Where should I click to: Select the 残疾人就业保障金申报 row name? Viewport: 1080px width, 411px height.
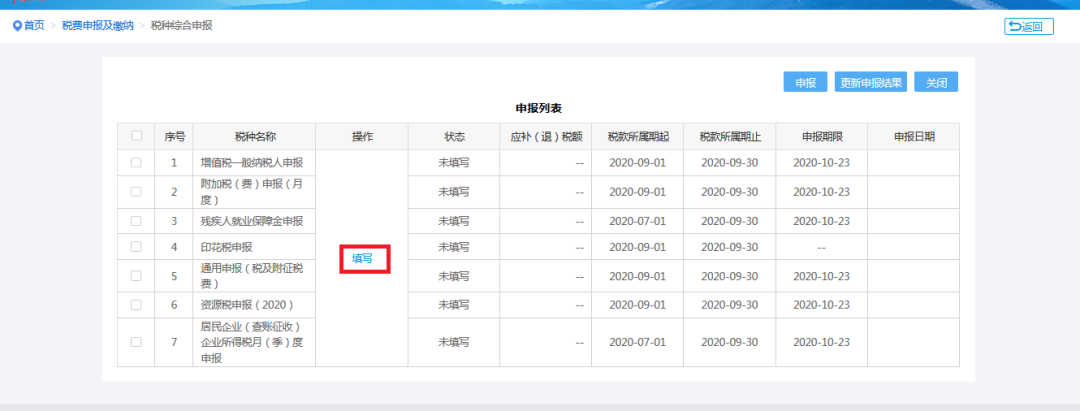pyautogui.click(x=252, y=221)
